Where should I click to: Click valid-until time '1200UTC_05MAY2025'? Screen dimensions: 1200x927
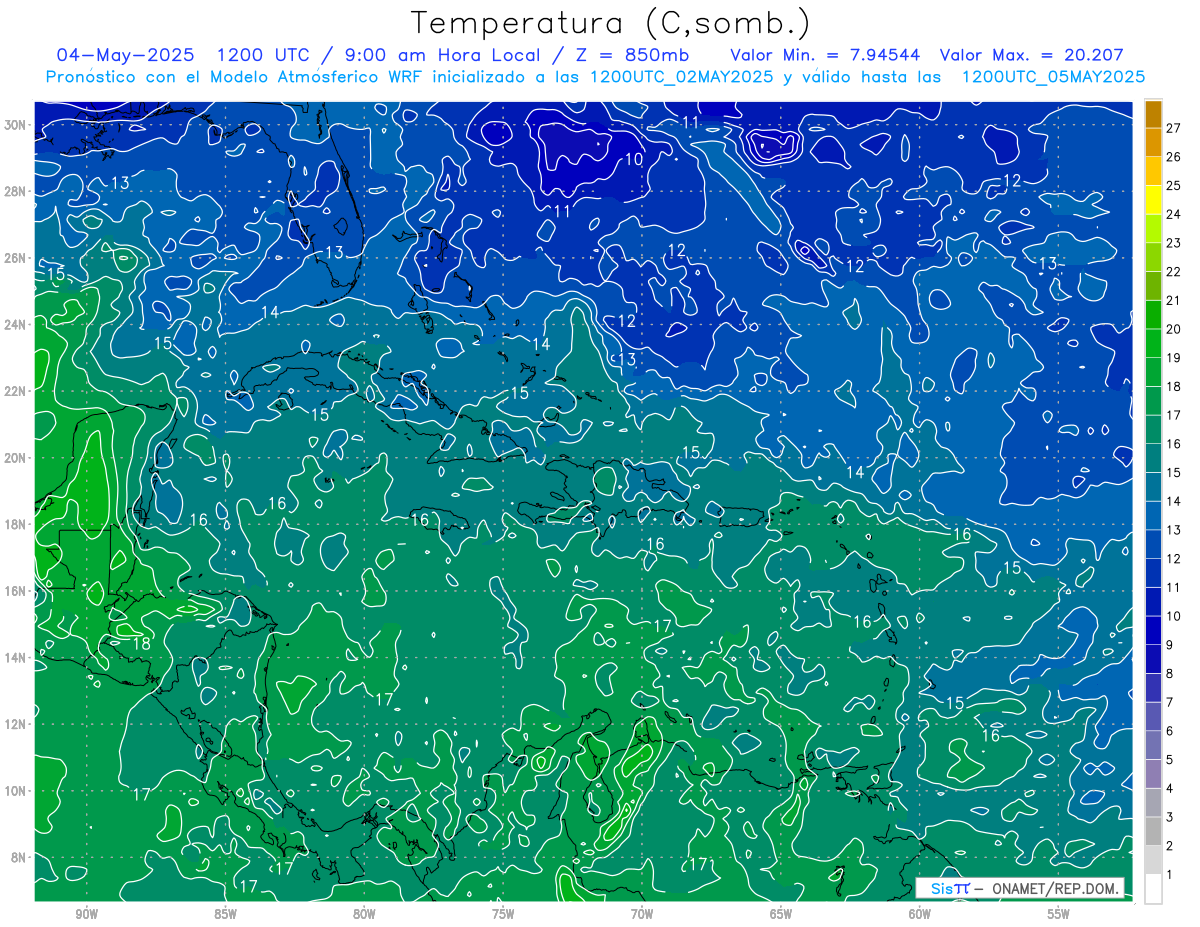[x=1053, y=76]
